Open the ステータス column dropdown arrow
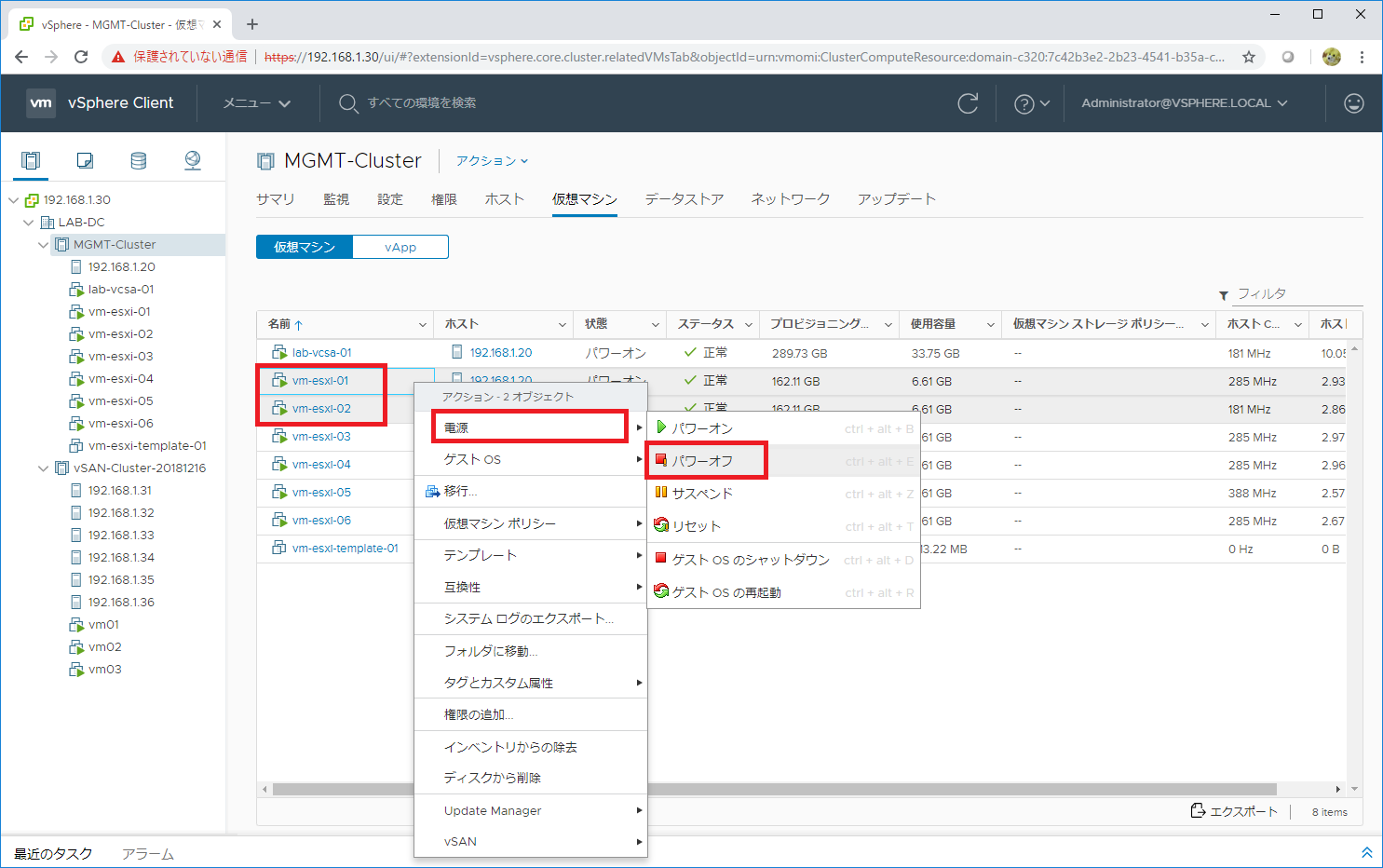The image size is (1383, 868). click(748, 325)
